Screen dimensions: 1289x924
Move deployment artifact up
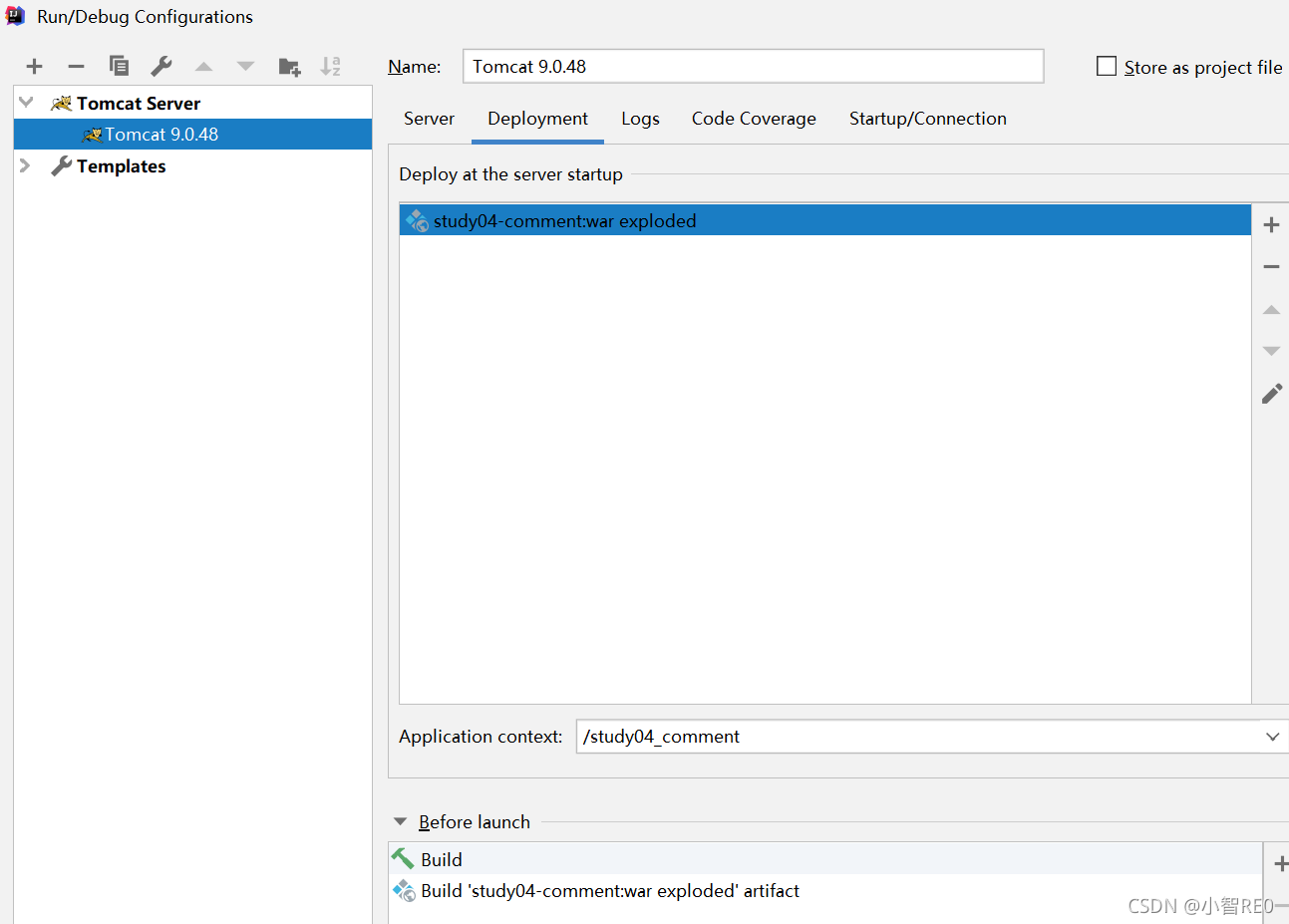1271,310
